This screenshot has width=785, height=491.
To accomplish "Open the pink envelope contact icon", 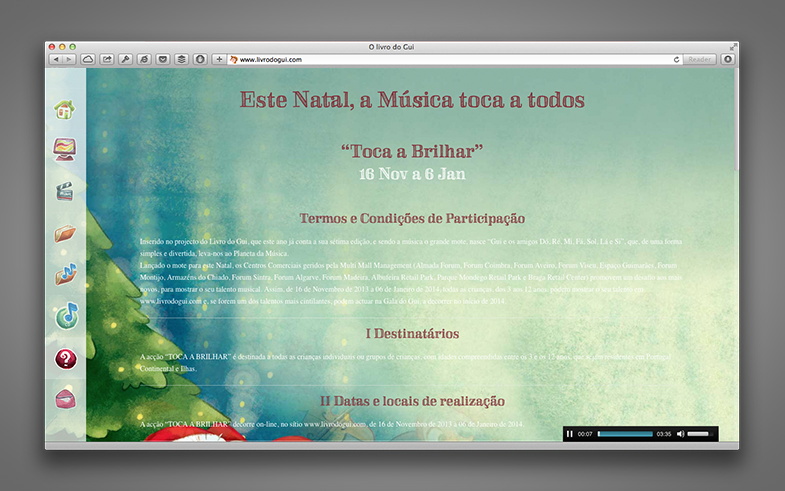I will pos(66,399).
